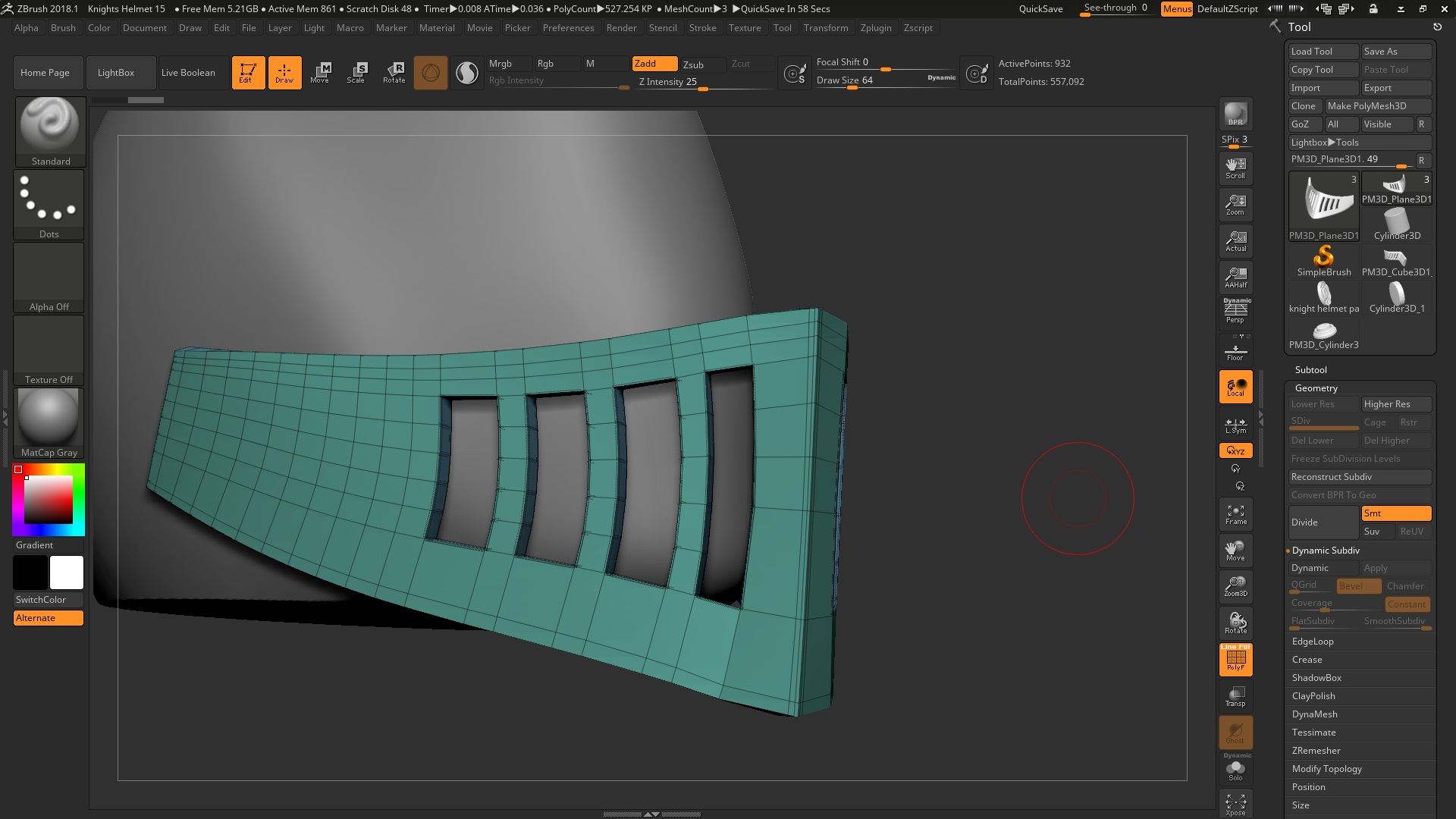Toggle L.Sym local symmetry
Screen dimensions: 1456x819
pyautogui.click(x=1235, y=425)
